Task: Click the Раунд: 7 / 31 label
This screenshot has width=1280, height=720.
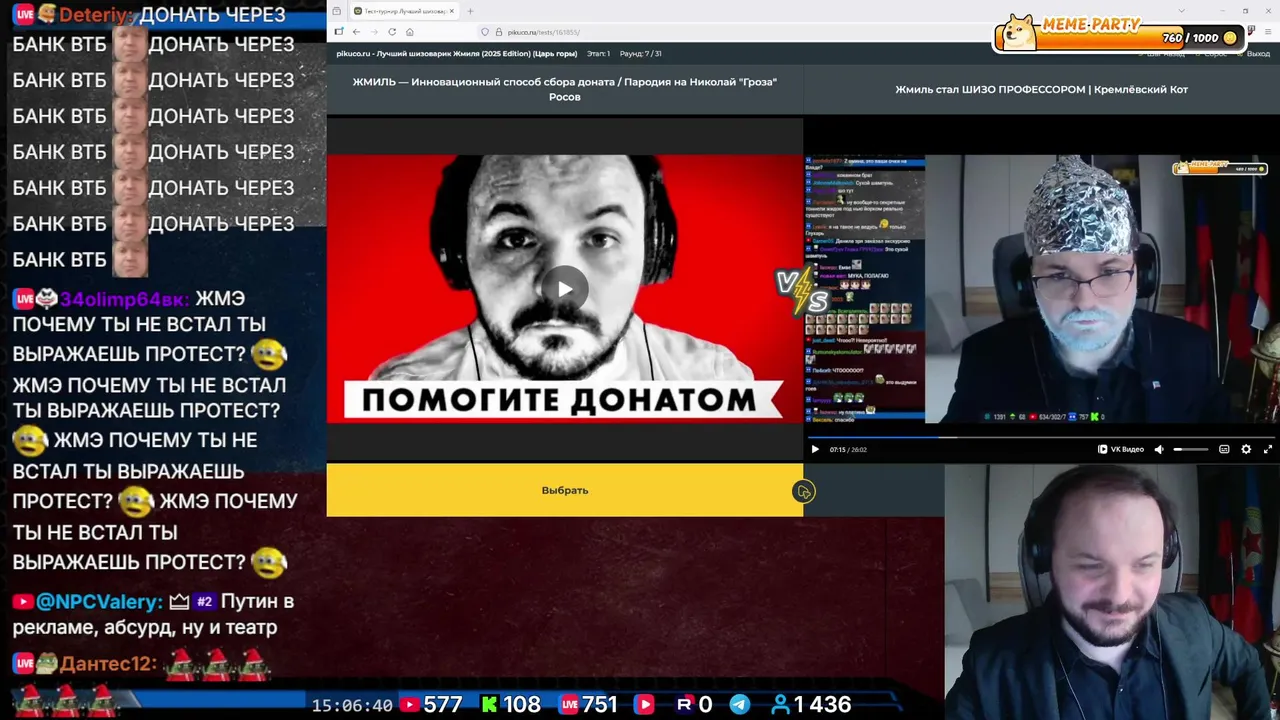Action: 640,53
